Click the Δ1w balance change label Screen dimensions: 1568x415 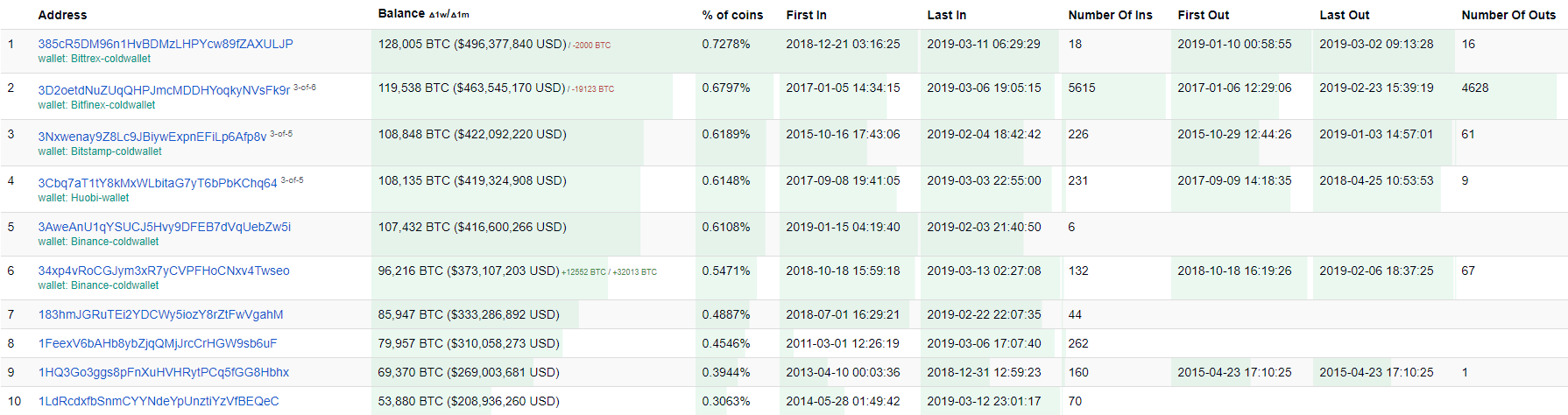(x=438, y=15)
